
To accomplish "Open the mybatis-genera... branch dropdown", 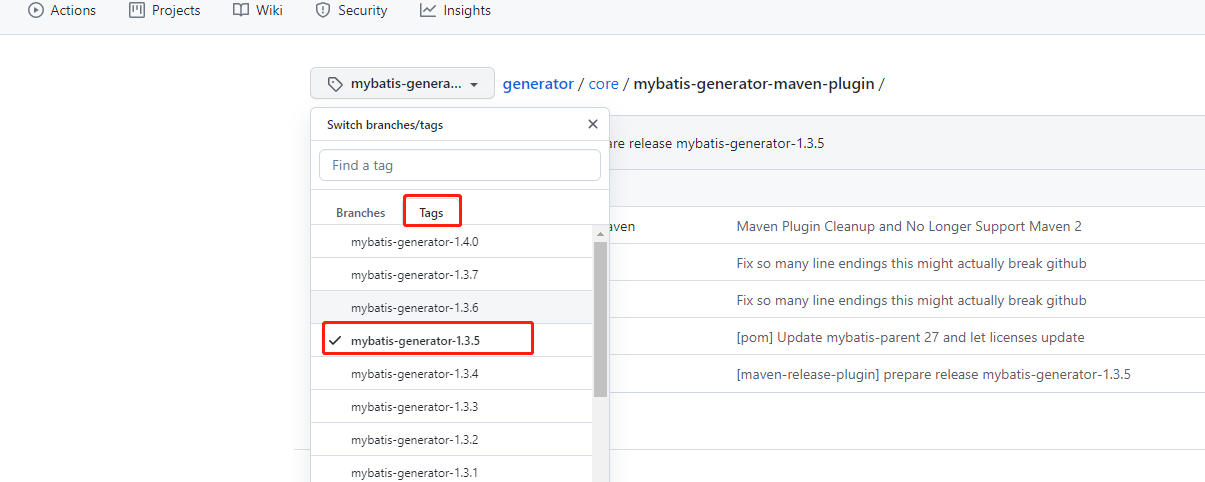I will tap(402, 84).
